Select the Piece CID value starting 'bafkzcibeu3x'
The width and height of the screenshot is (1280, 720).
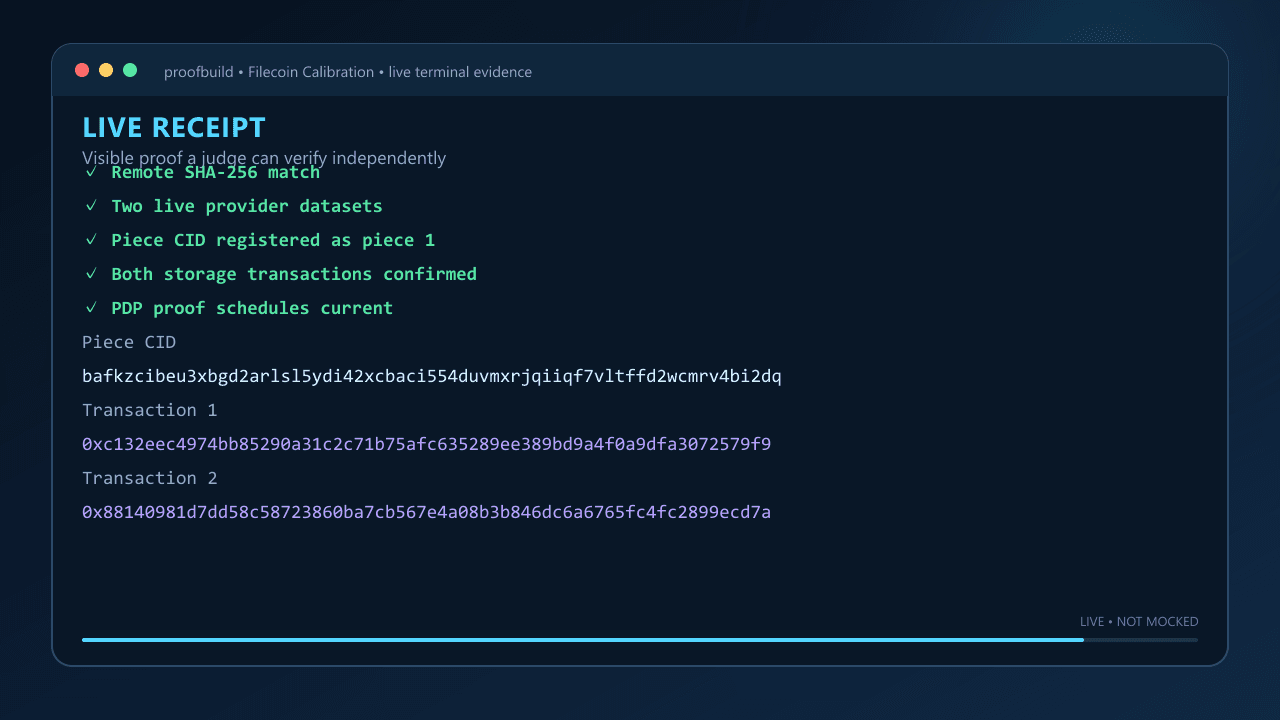432,376
